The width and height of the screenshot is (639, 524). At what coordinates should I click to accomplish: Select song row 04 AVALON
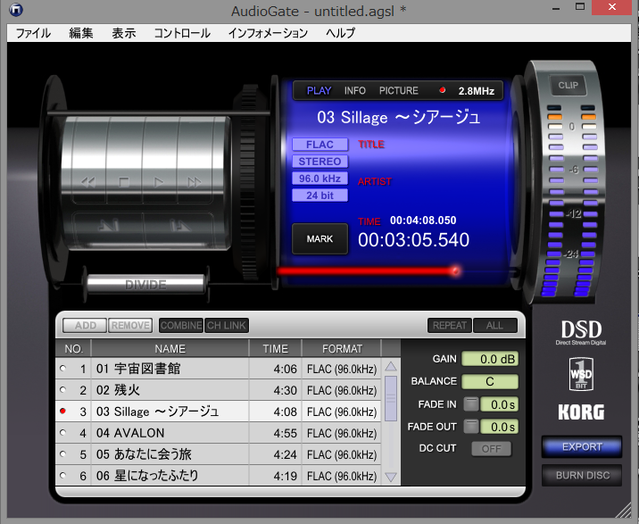pos(218,433)
